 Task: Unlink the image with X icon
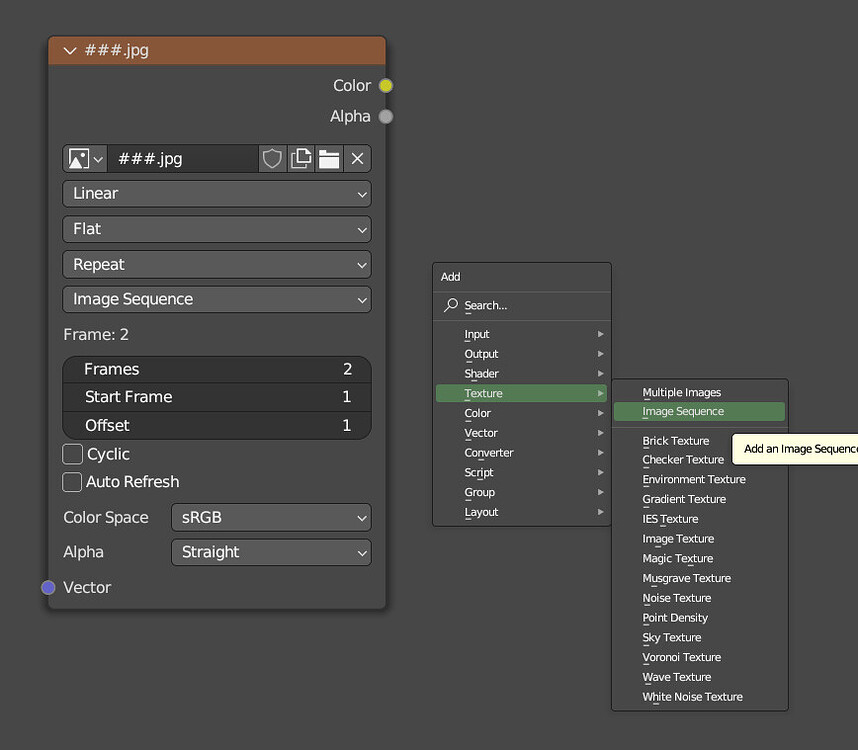(x=357, y=159)
